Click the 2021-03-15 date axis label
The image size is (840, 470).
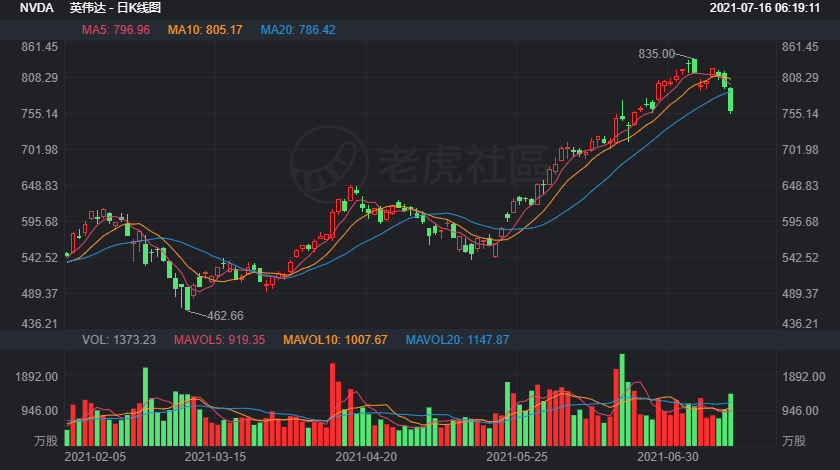215,457
